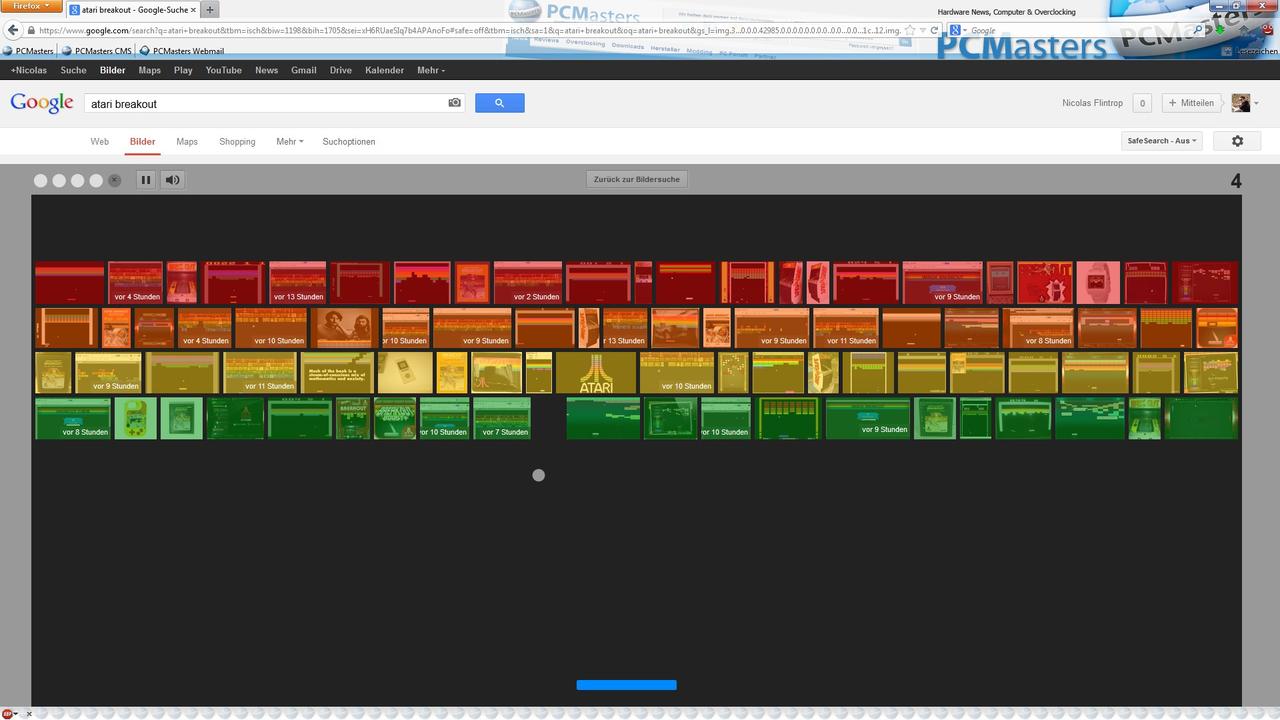
Task: Click the home icon in Firefox toolbar
Action: point(1246,31)
